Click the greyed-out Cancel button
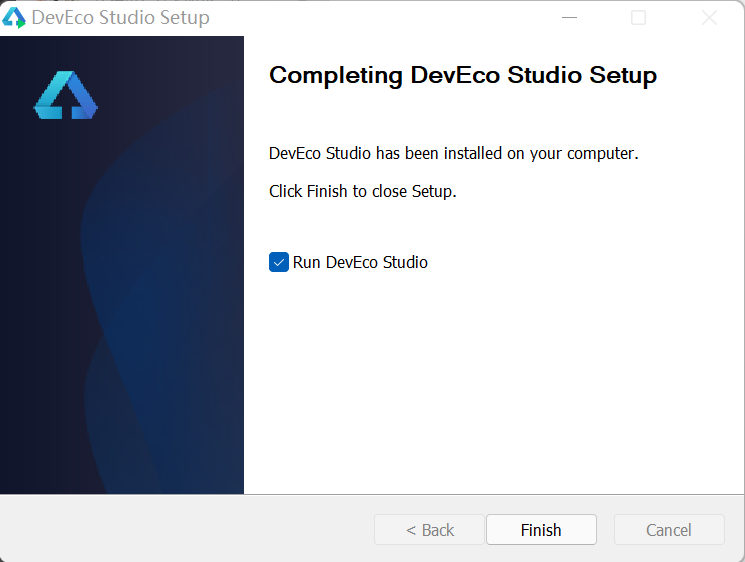 (669, 530)
